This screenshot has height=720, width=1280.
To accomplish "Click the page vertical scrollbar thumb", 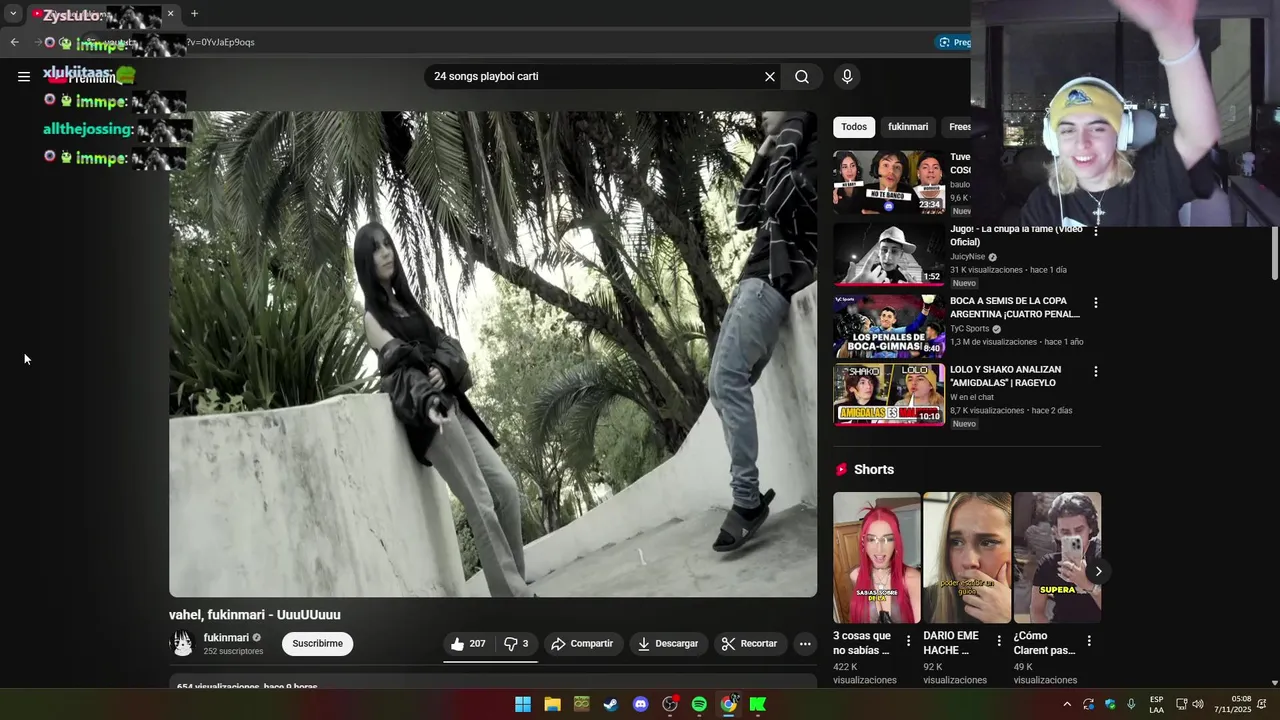I will pos(1274,252).
